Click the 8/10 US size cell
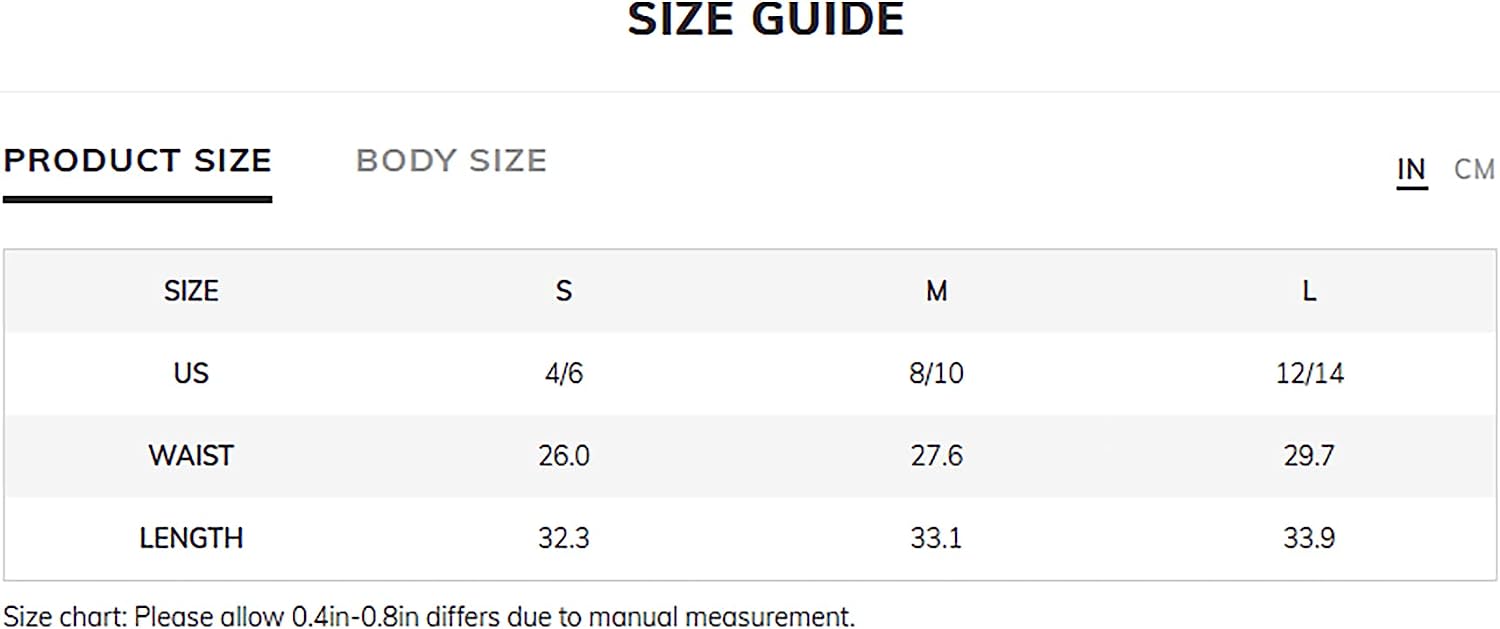Screen dimensions: 1500x629 936,373
